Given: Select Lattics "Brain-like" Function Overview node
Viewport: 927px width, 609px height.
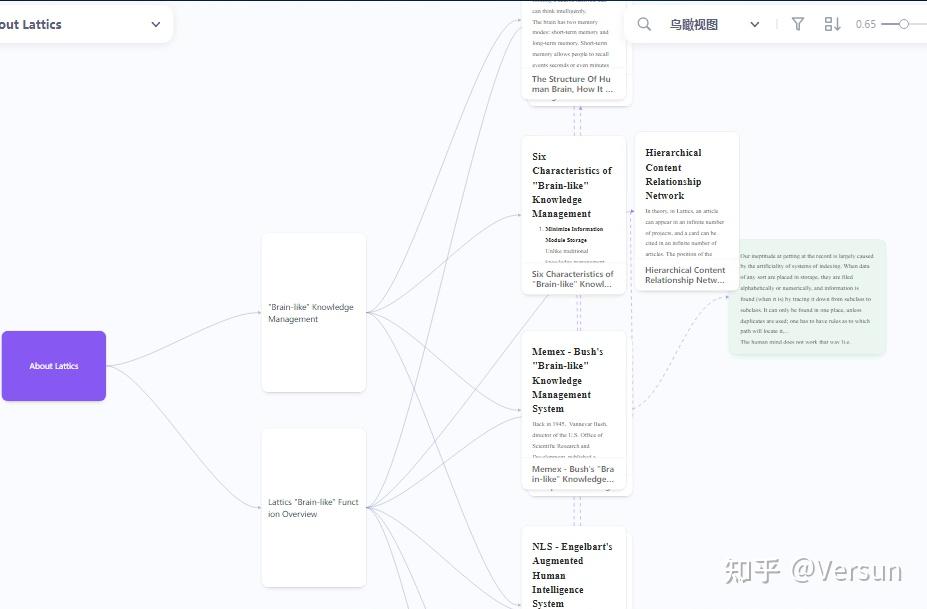Looking at the screenshot, I should 314,508.
